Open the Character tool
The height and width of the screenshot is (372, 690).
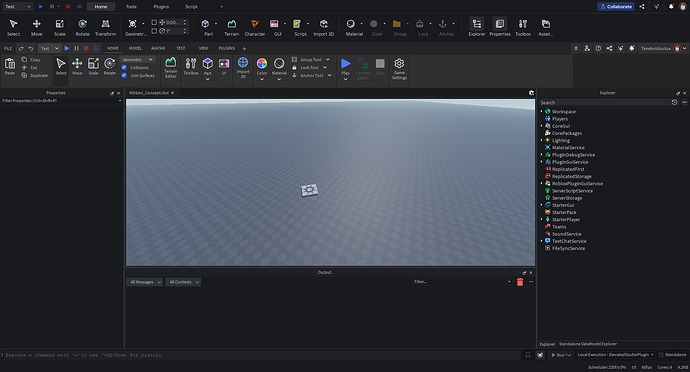point(255,27)
